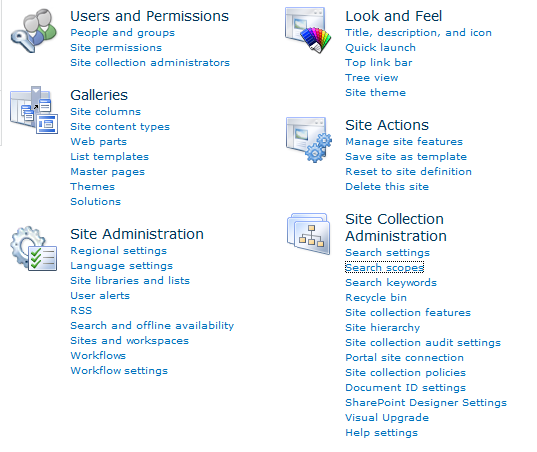Go to Site content types

click(120, 127)
